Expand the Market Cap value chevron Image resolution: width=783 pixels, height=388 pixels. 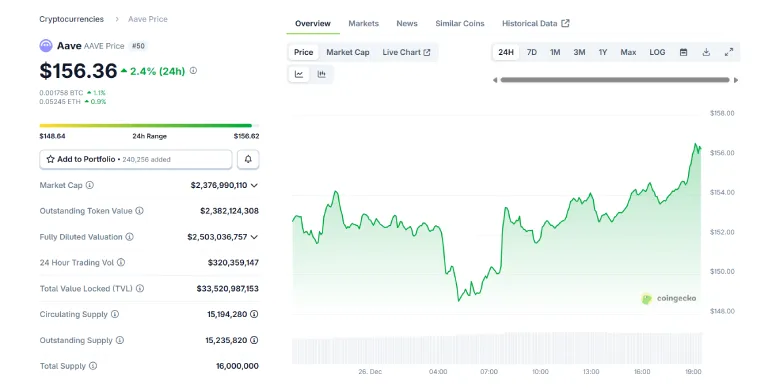coord(254,185)
